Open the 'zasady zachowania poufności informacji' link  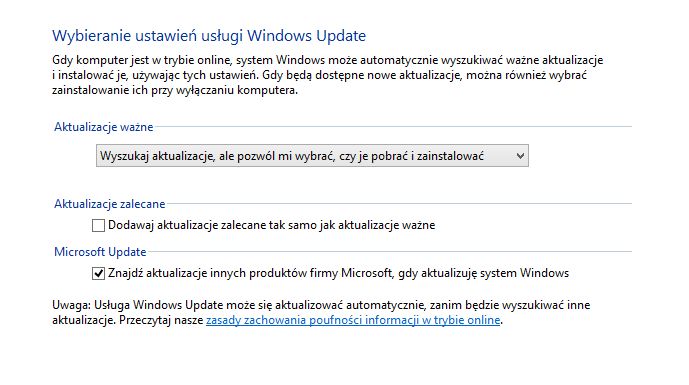353,320
